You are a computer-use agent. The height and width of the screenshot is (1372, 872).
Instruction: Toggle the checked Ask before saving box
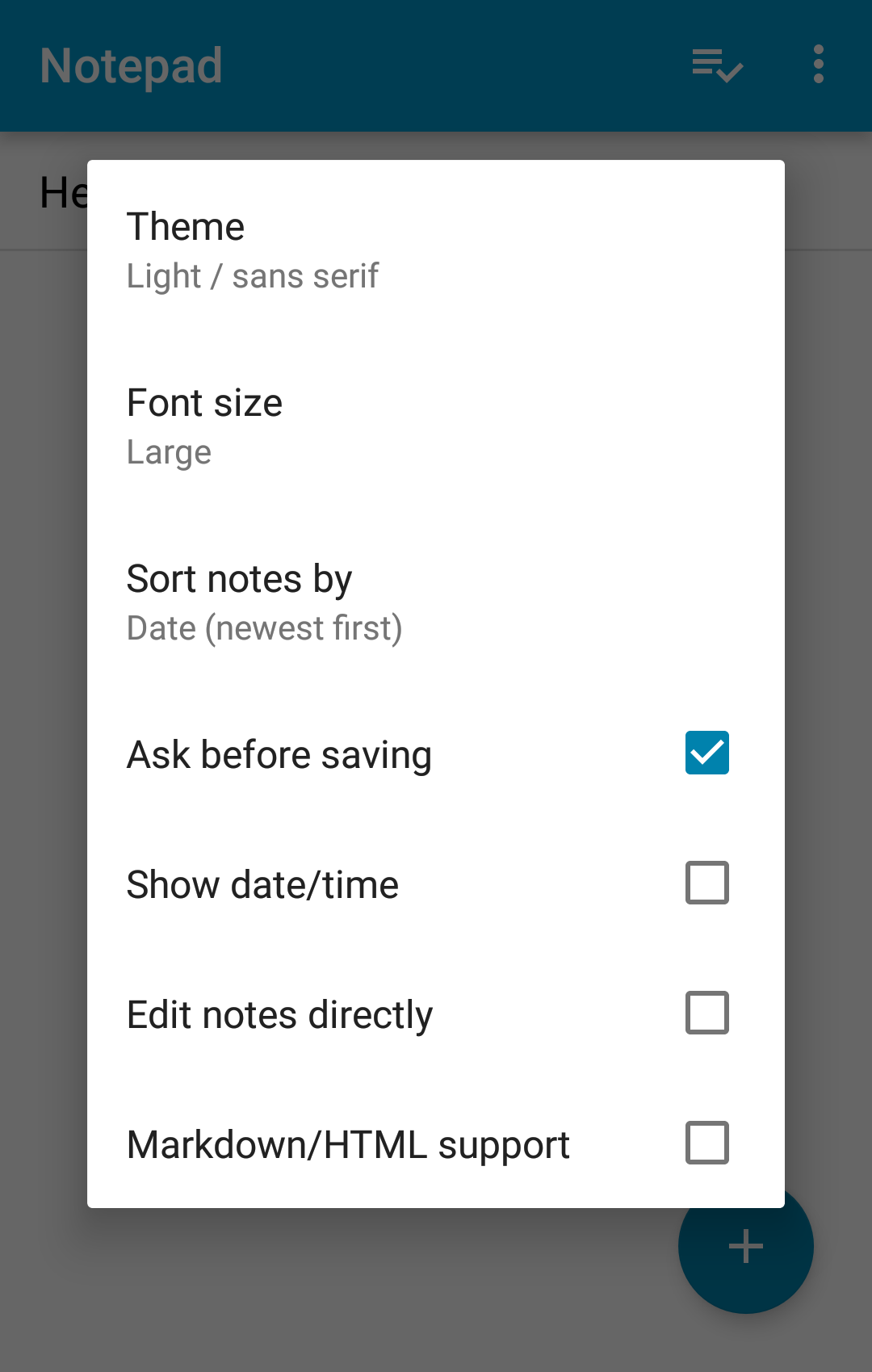click(x=706, y=752)
